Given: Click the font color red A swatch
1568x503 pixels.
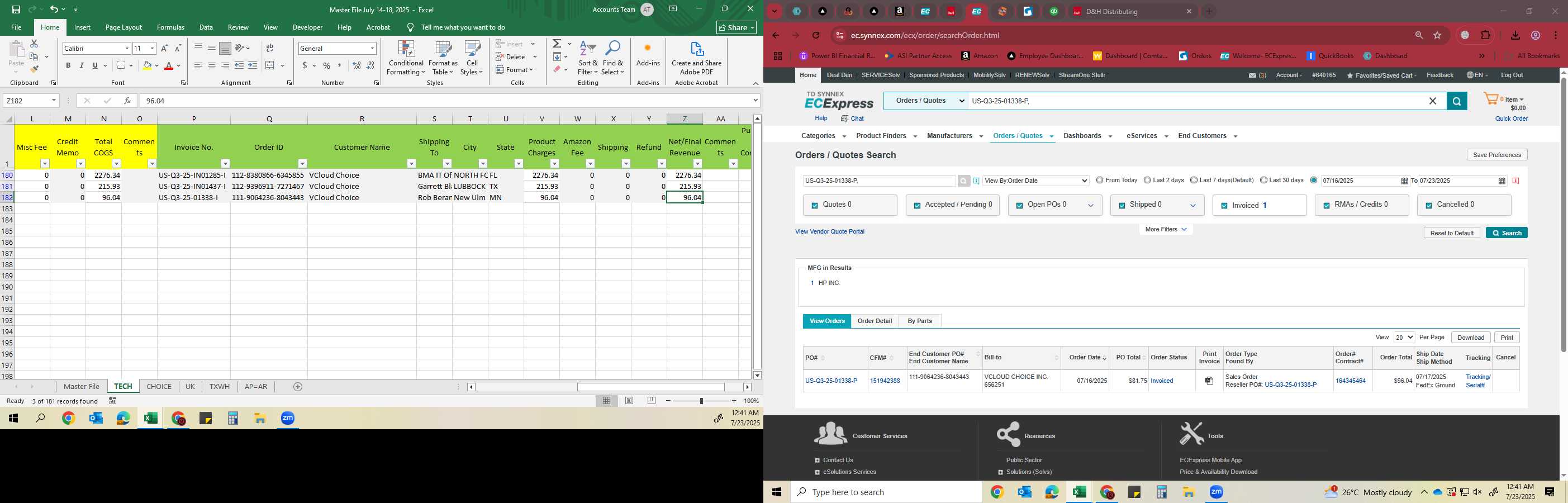Looking at the screenshot, I should pyautogui.click(x=169, y=65).
